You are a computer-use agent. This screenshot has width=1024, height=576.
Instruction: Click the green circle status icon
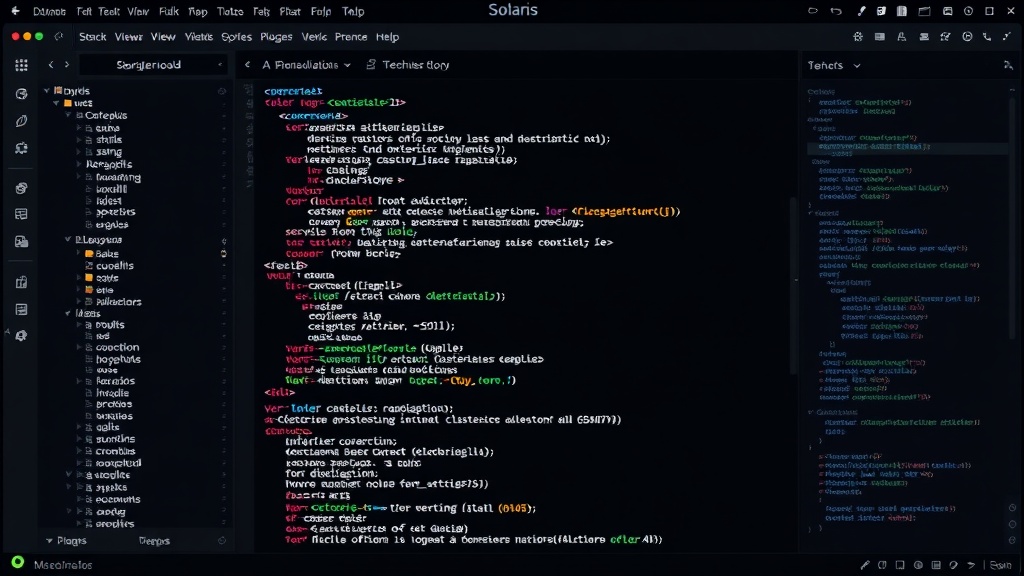[18, 562]
